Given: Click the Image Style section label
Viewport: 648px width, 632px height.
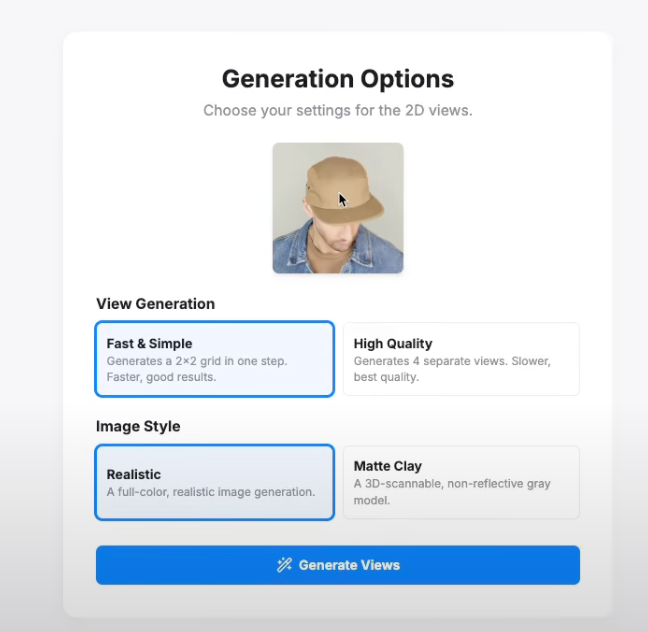Looking at the screenshot, I should pos(138,426).
